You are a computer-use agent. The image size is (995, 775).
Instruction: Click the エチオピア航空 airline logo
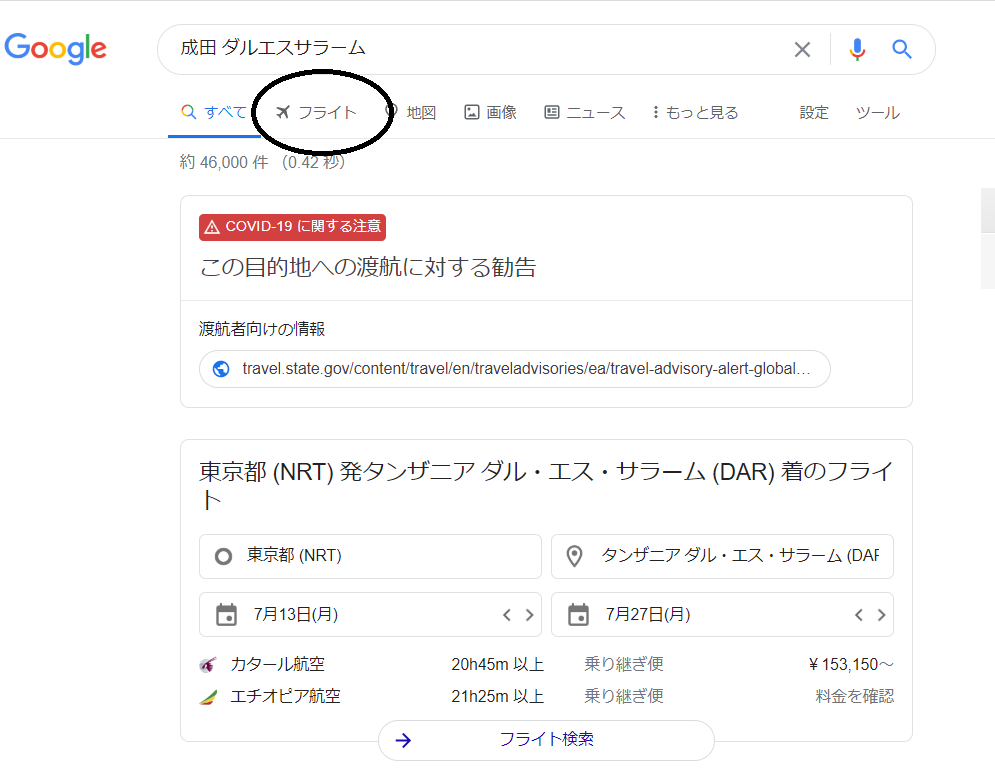click(x=208, y=697)
